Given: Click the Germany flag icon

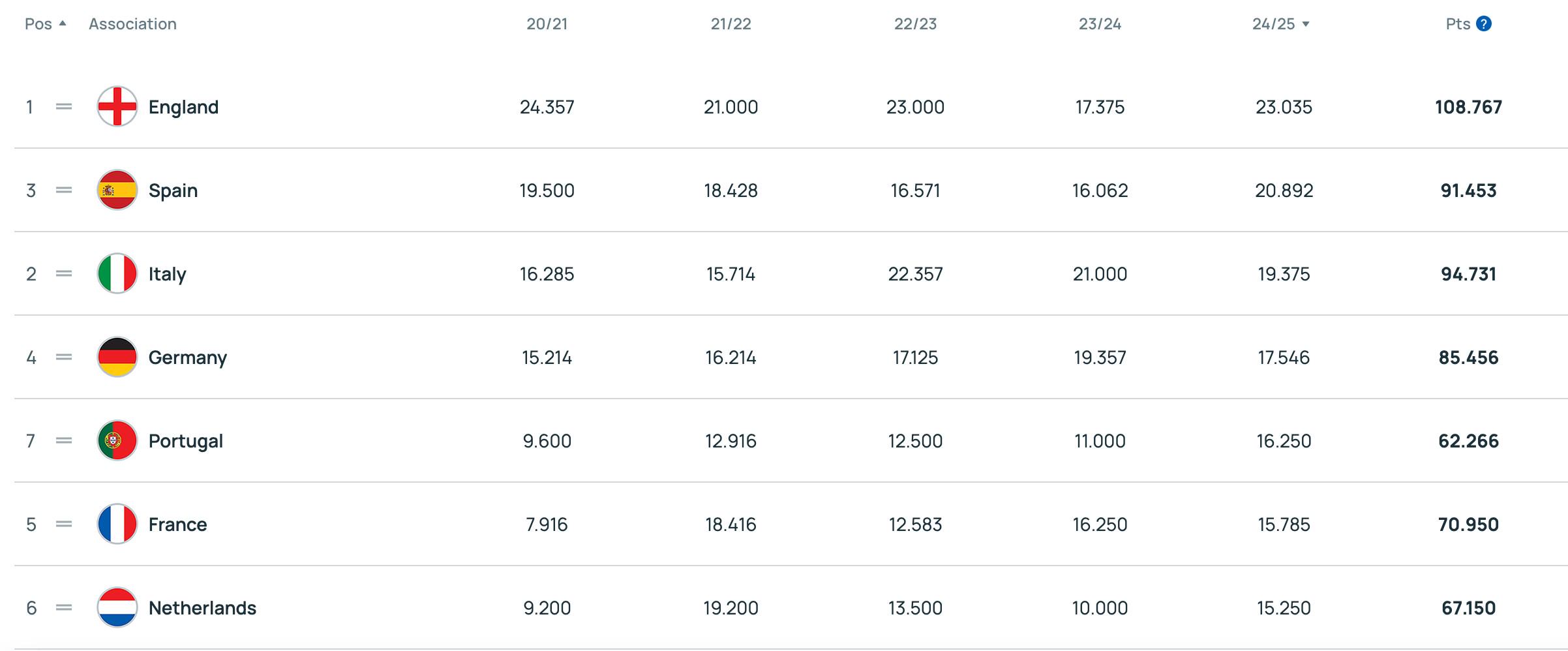Looking at the screenshot, I should point(117,357).
